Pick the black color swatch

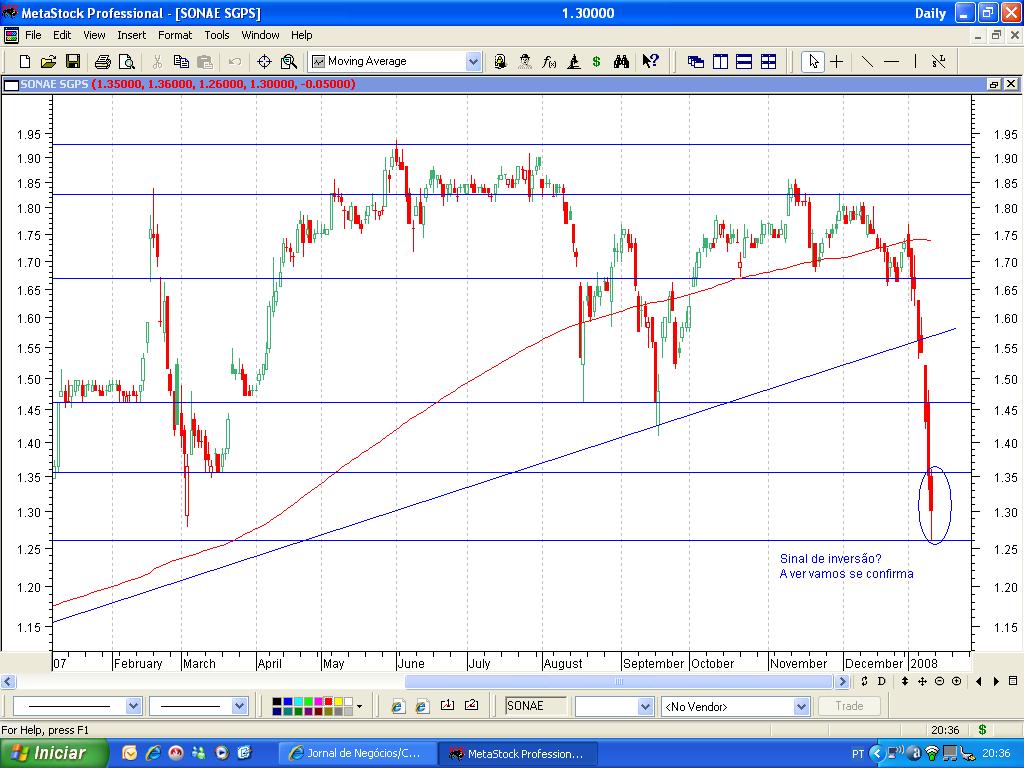[277, 702]
